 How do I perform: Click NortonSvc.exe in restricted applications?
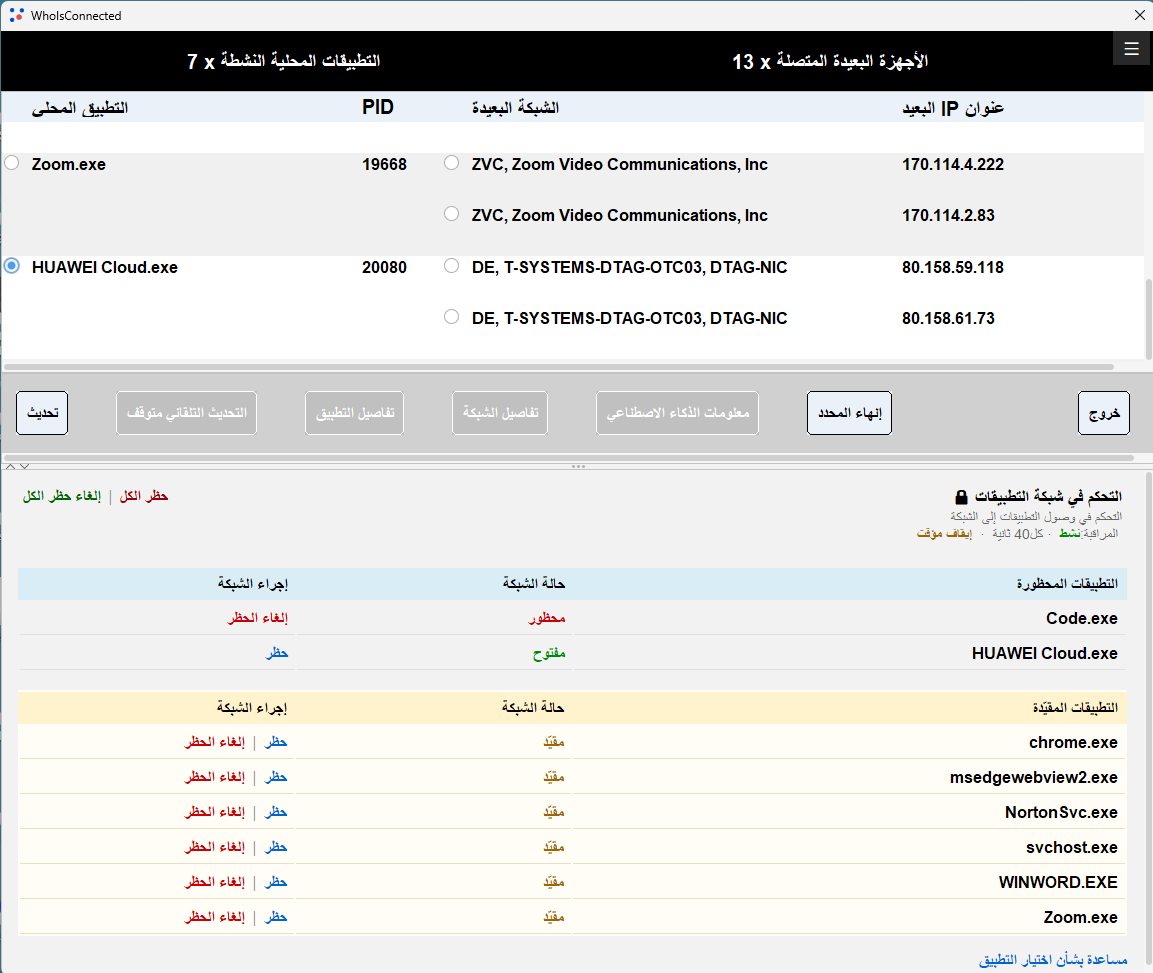pos(1061,813)
